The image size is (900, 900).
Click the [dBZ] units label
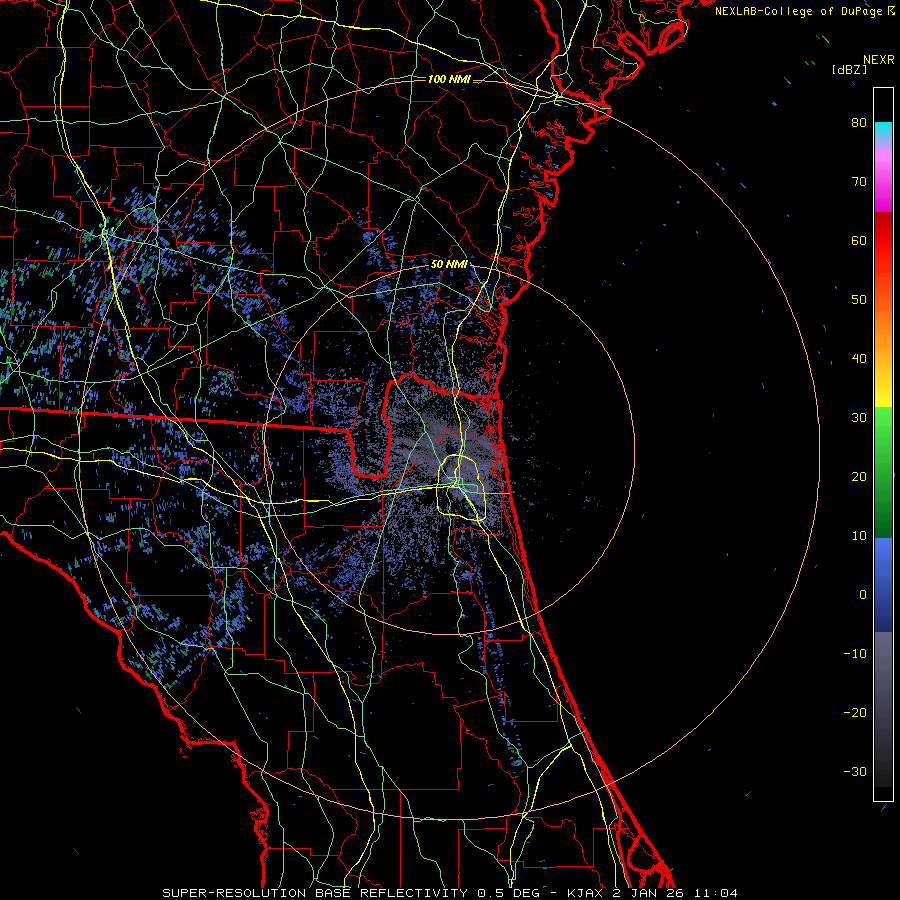(849, 70)
